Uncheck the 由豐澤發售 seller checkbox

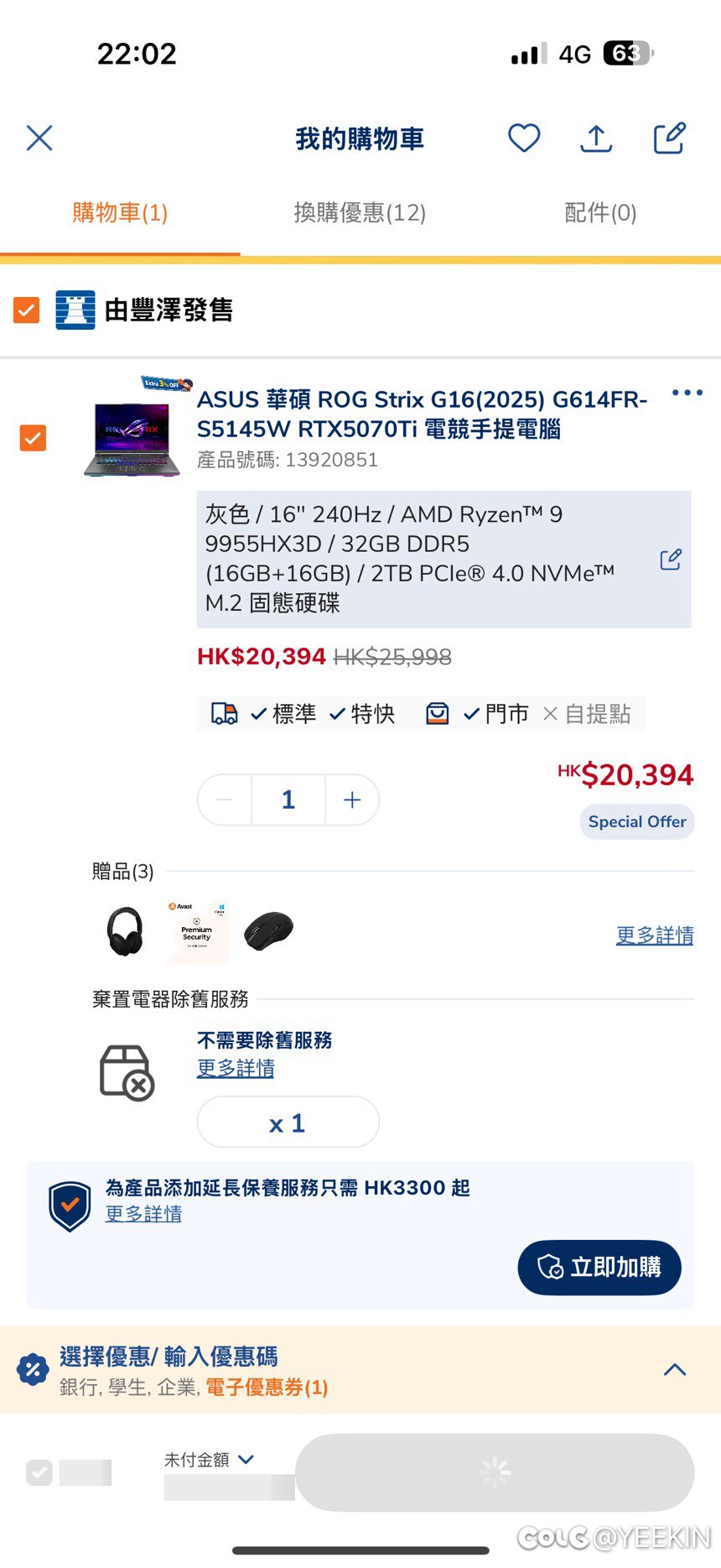(x=27, y=310)
